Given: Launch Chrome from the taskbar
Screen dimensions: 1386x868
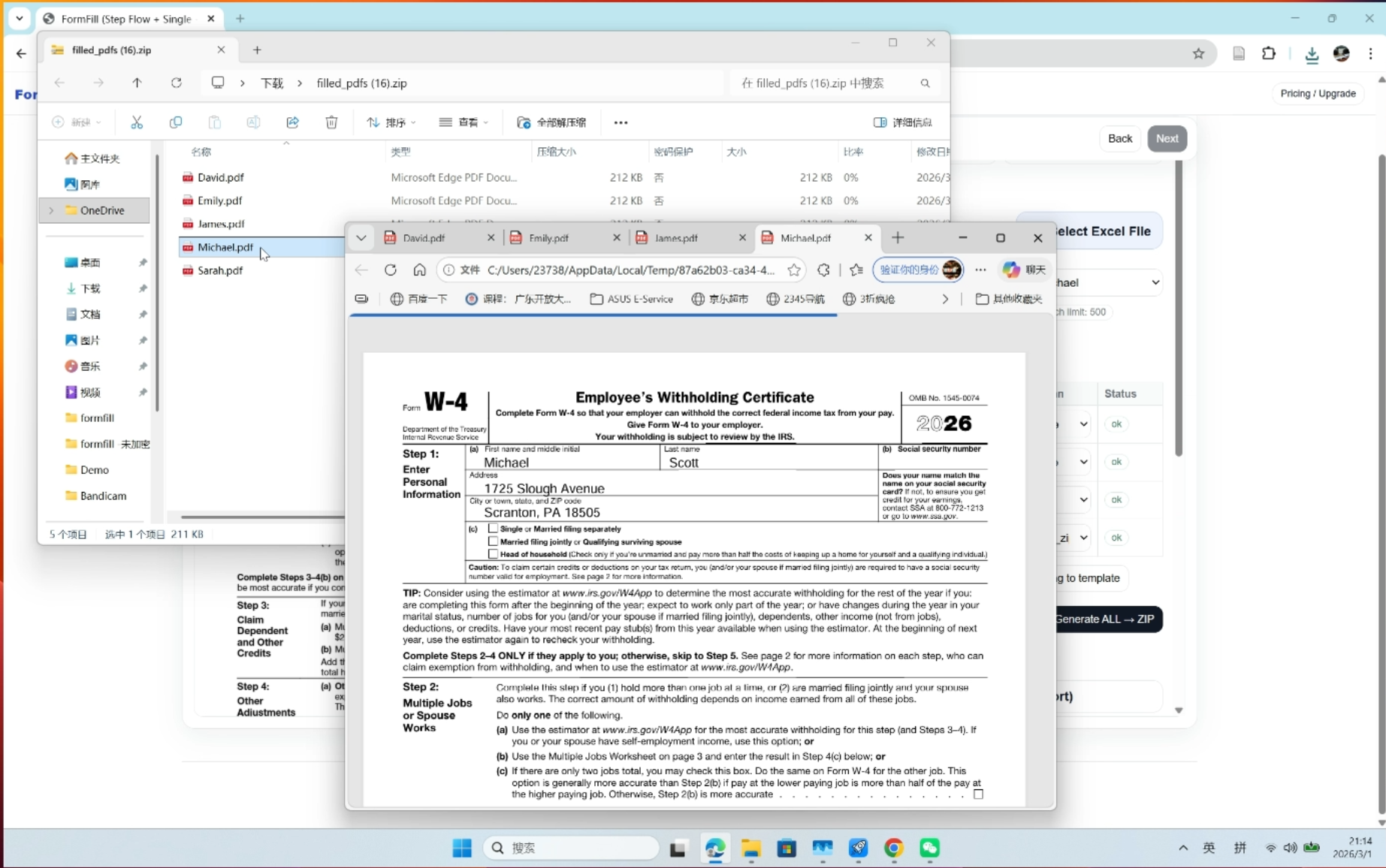Looking at the screenshot, I should click(892, 848).
